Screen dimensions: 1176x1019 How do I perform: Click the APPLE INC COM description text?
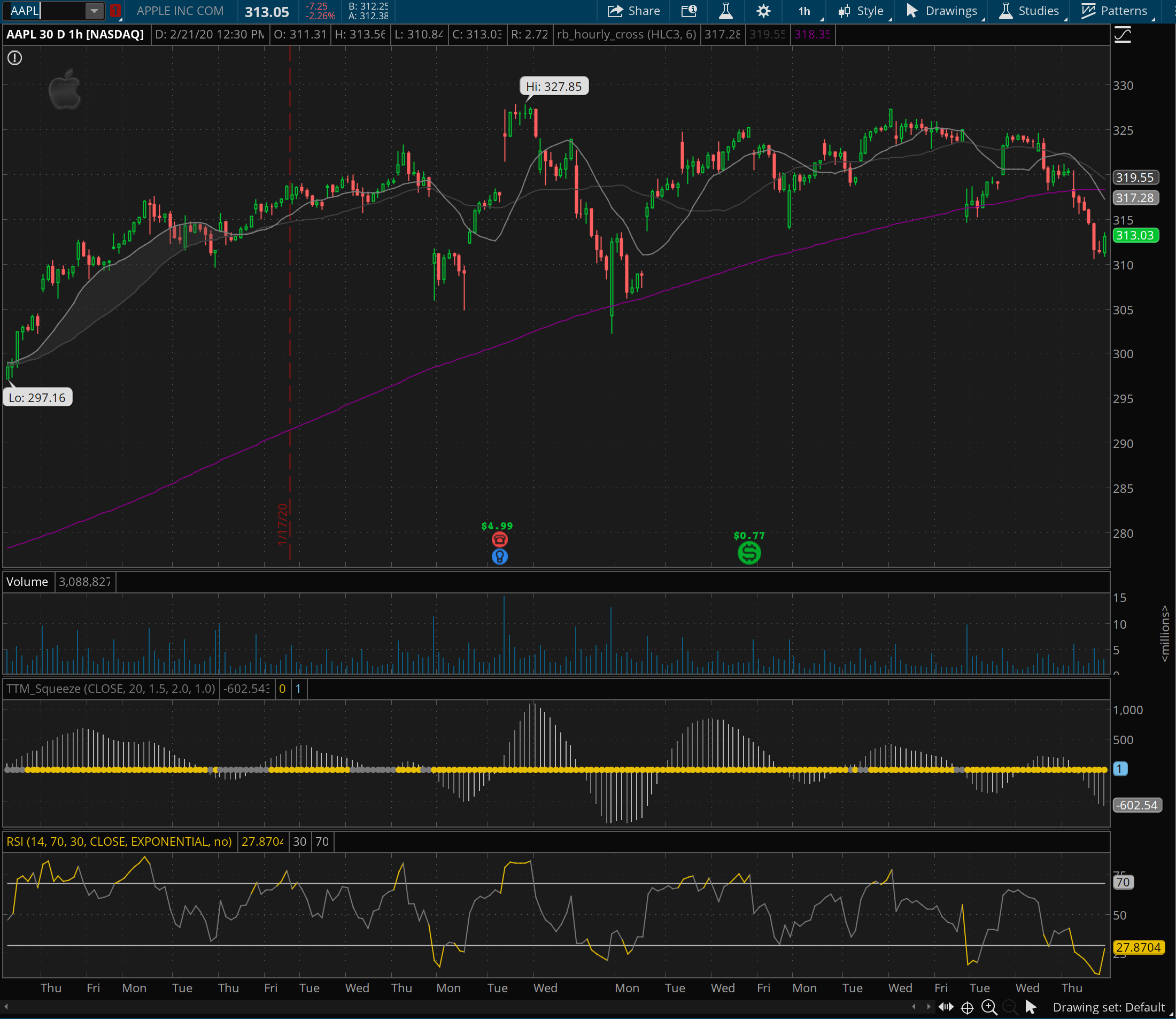coord(180,11)
